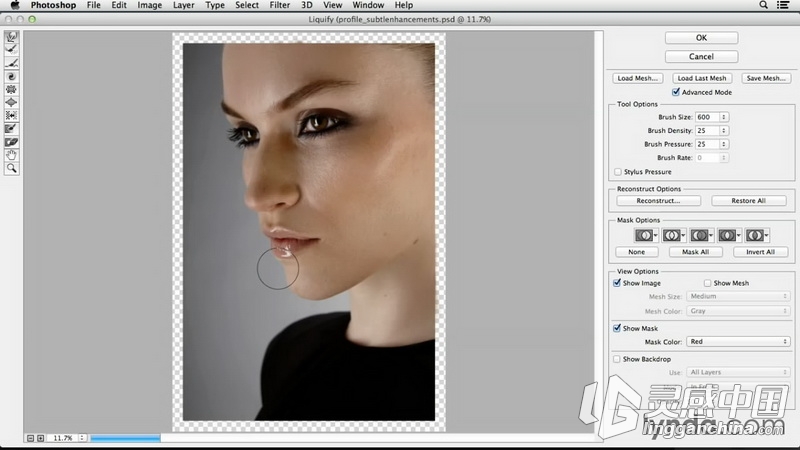This screenshot has width=800, height=450.
Task: Open the Mesh Size dropdown showing Medium
Action: (738, 296)
